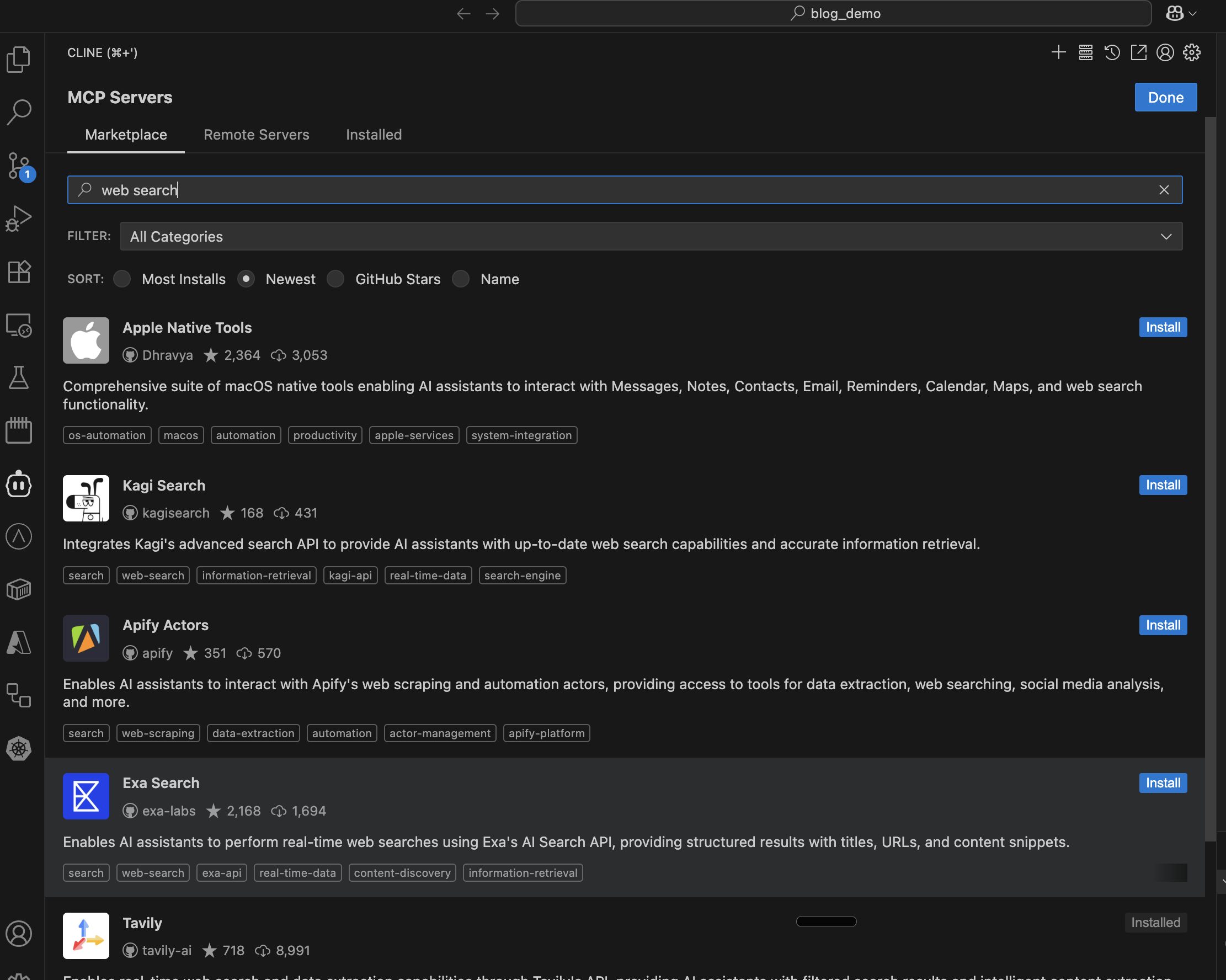Click the system-integration tag
1226x980 pixels.
point(521,435)
